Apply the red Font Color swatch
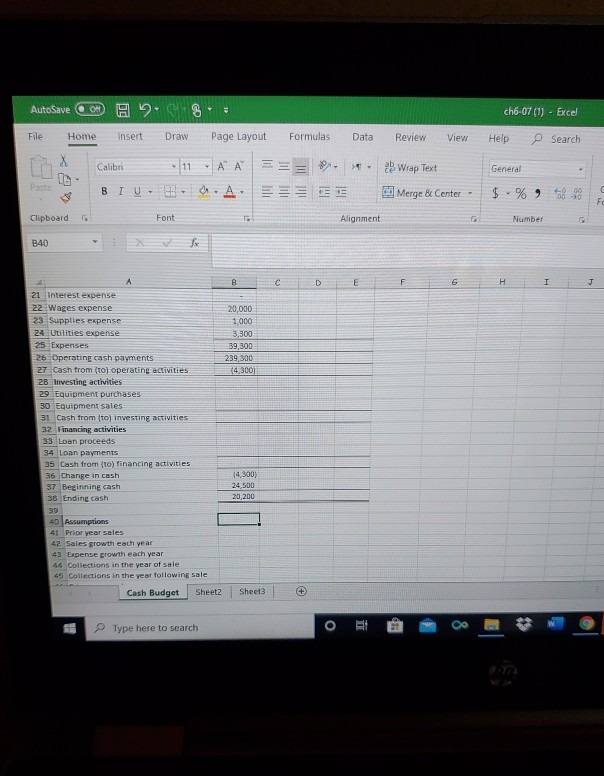The height and width of the screenshot is (776, 604). 229,191
